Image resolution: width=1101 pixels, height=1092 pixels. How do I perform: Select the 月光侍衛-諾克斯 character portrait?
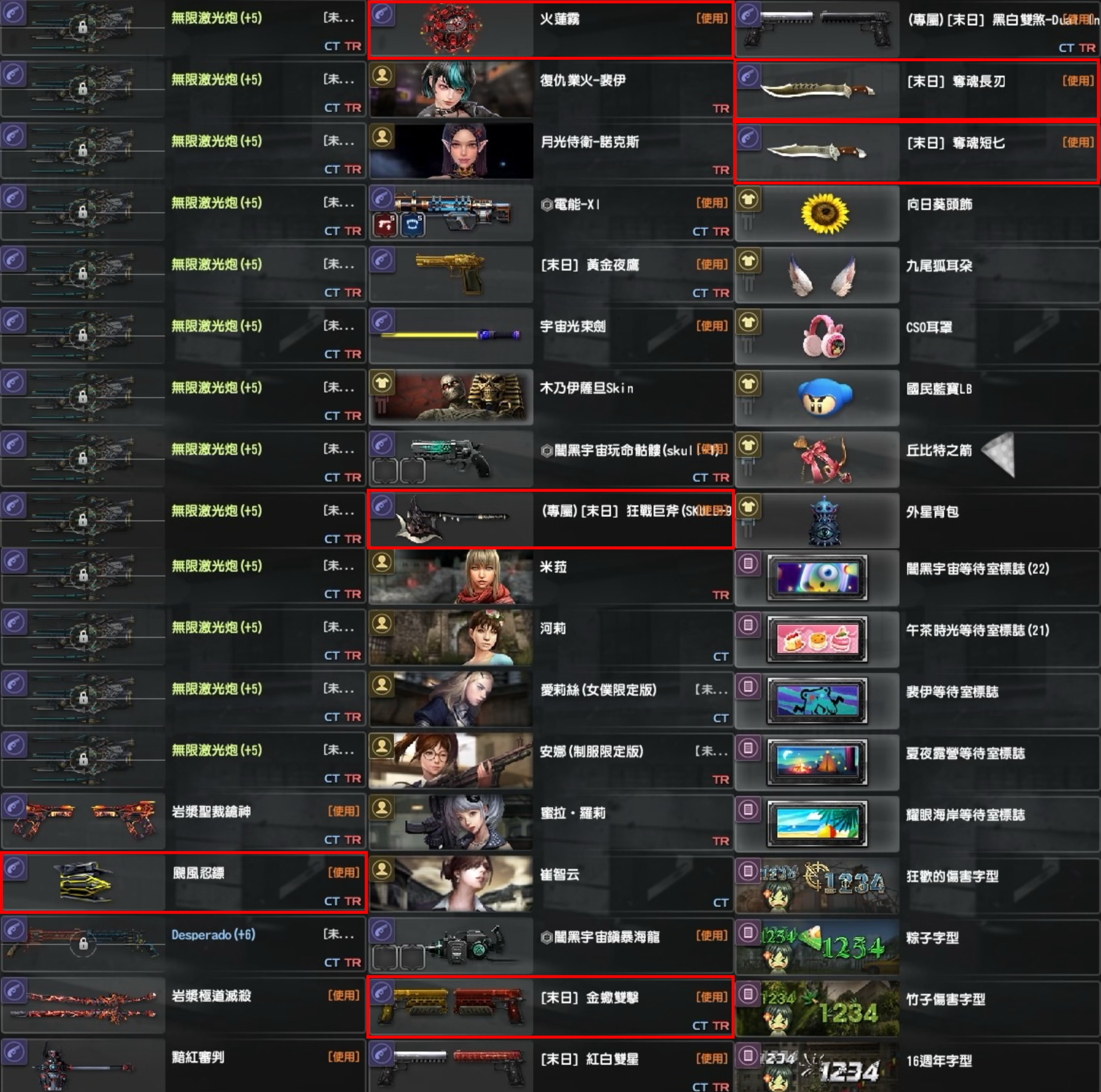click(x=451, y=151)
